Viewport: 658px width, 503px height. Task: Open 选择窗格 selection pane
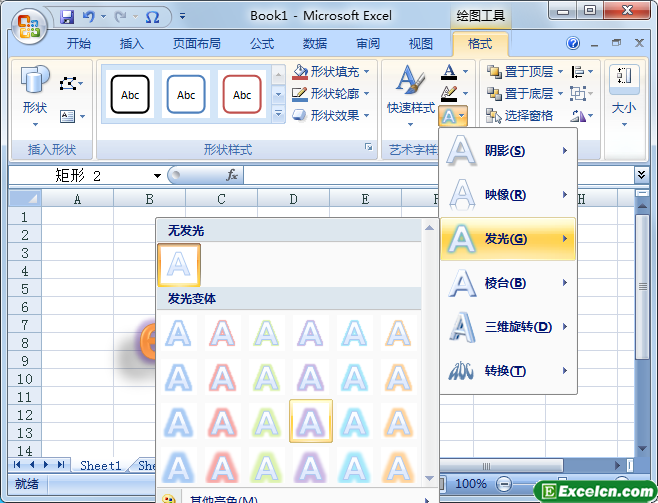pyautogui.click(x=520, y=116)
